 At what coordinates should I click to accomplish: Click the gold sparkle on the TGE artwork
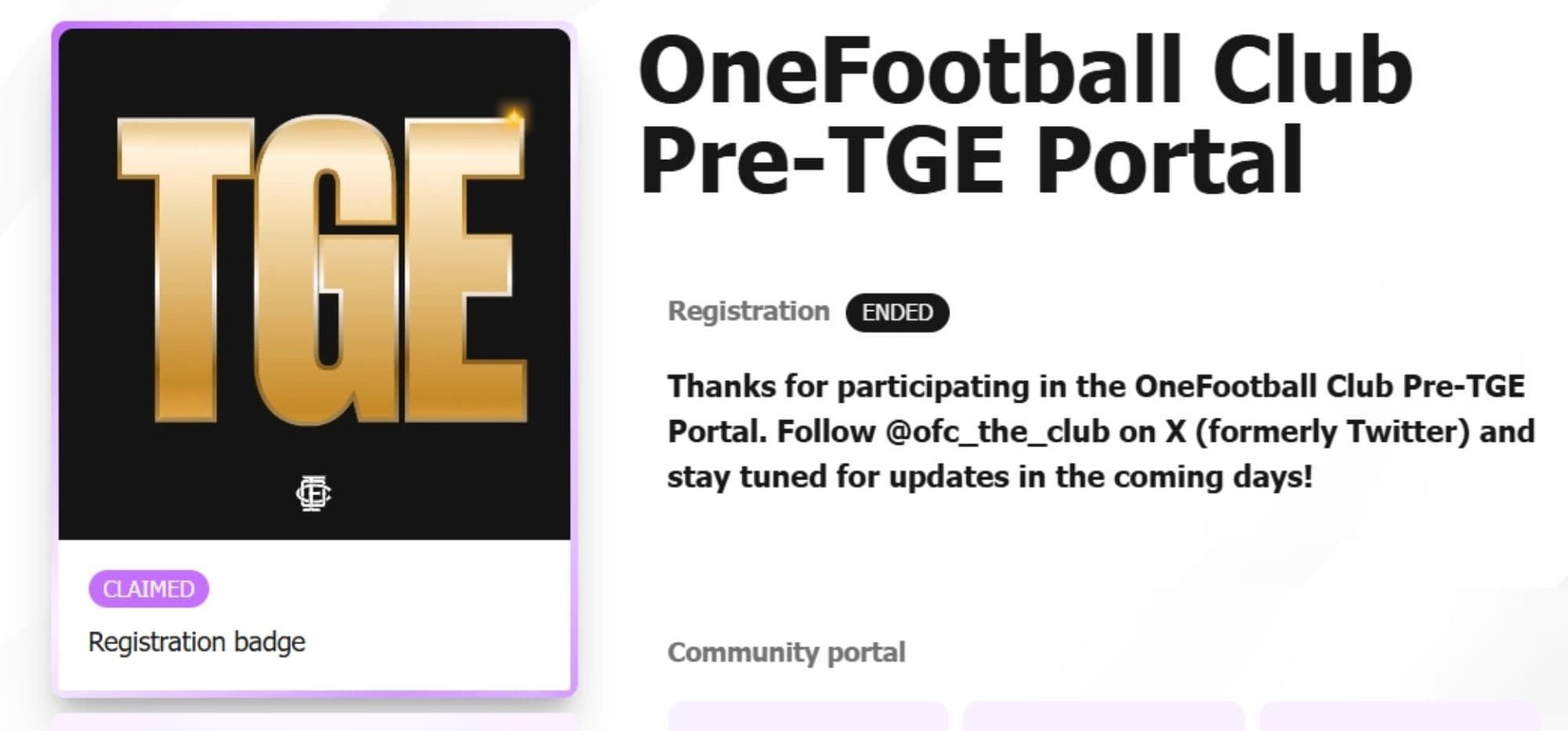(x=514, y=118)
